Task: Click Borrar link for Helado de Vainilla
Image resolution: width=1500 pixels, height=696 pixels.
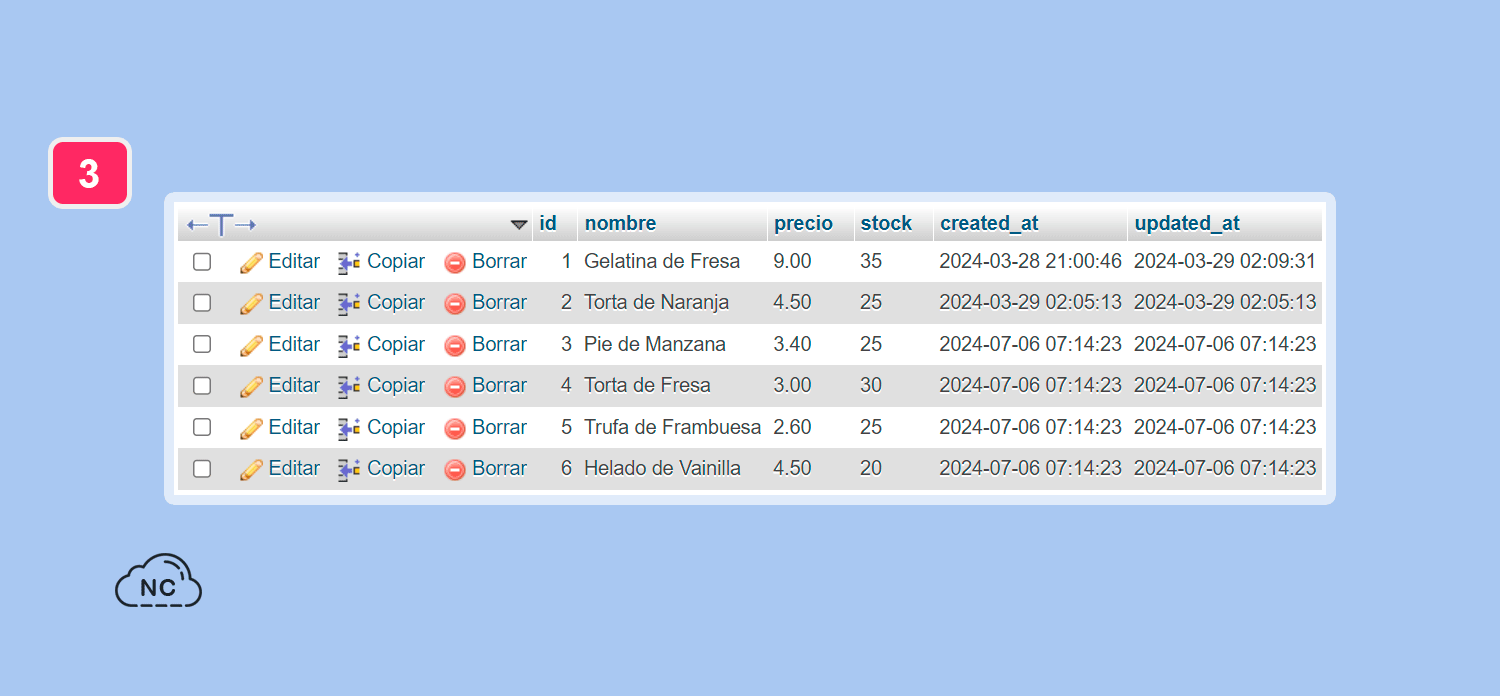Action: tap(500, 468)
